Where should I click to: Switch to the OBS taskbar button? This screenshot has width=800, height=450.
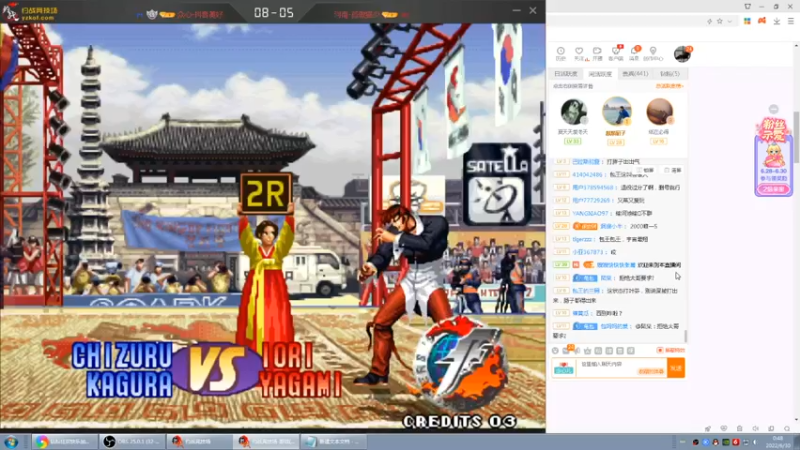(x=133, y=441)
